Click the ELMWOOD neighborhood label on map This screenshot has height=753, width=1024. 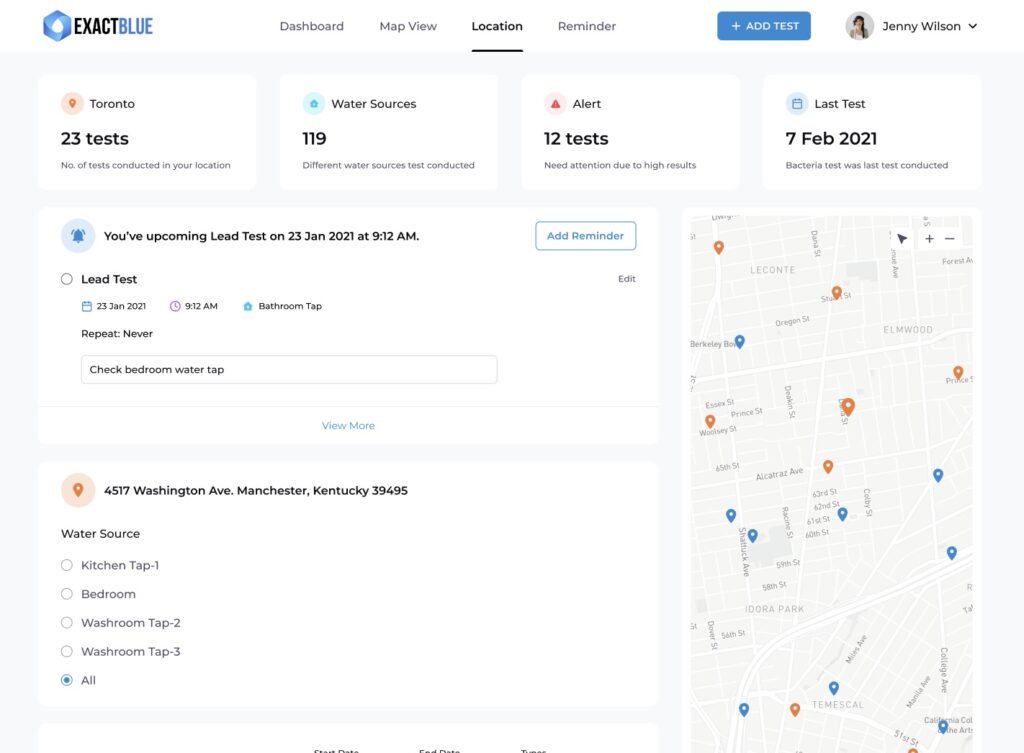click(908, 330)
